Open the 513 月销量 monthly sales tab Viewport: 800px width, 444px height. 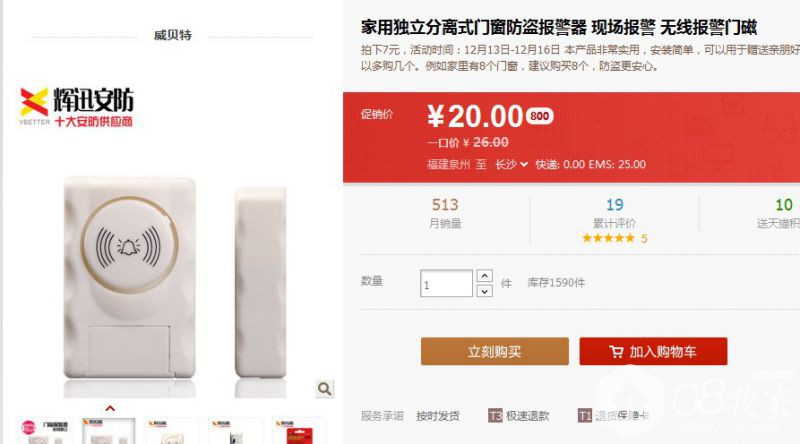tap(445, 213)
